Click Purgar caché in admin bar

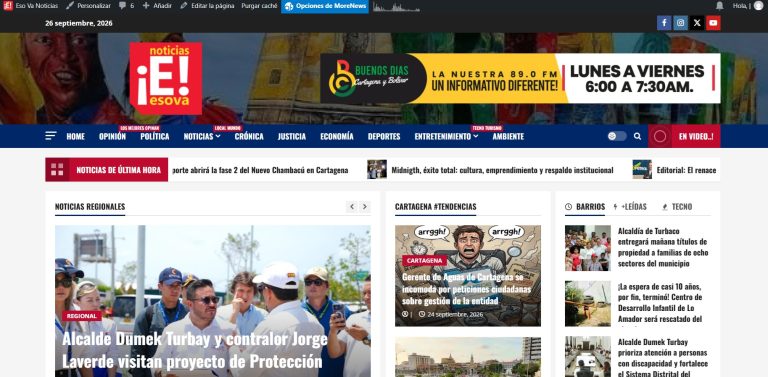[260, 6]
